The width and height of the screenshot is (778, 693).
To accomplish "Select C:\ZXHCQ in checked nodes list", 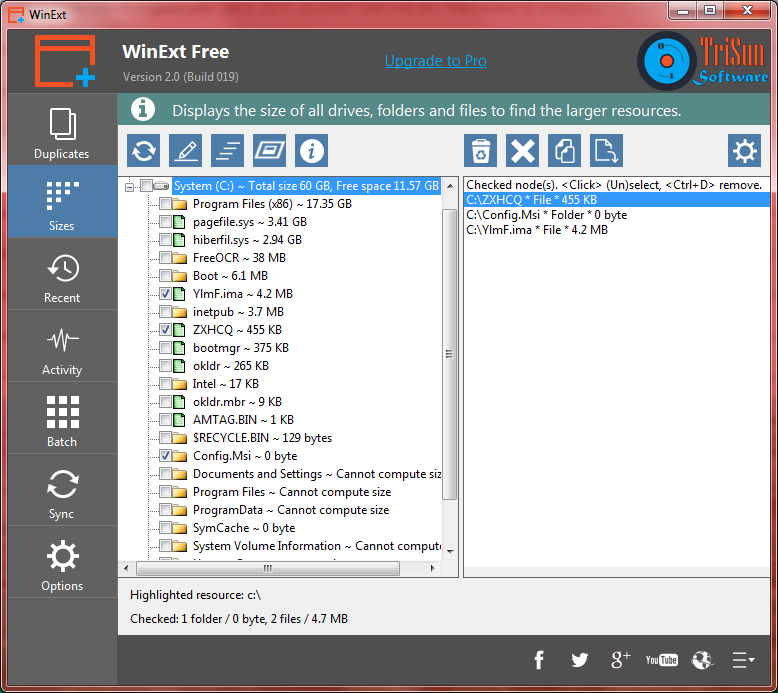I will 617,200.
